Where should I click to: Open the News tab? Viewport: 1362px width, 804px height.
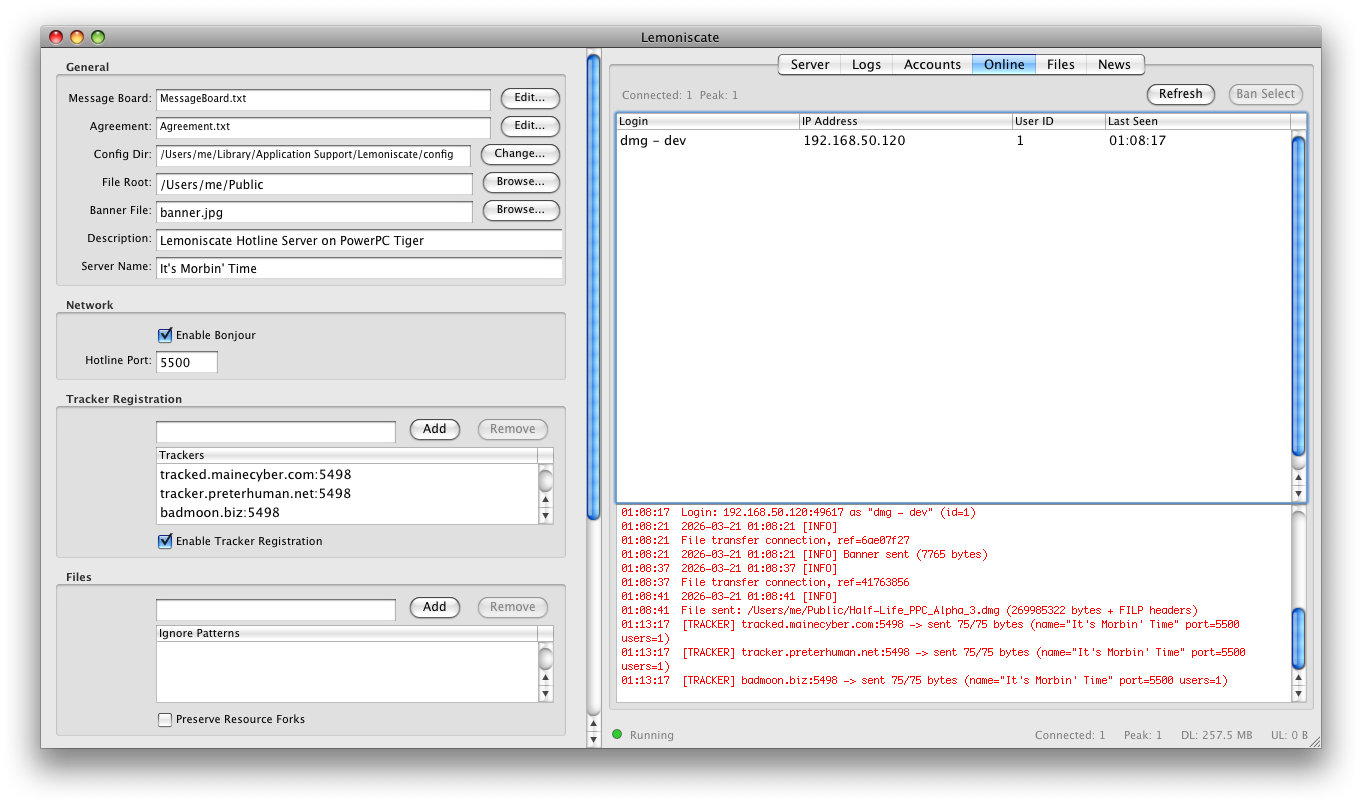(x=1114, y=64)
